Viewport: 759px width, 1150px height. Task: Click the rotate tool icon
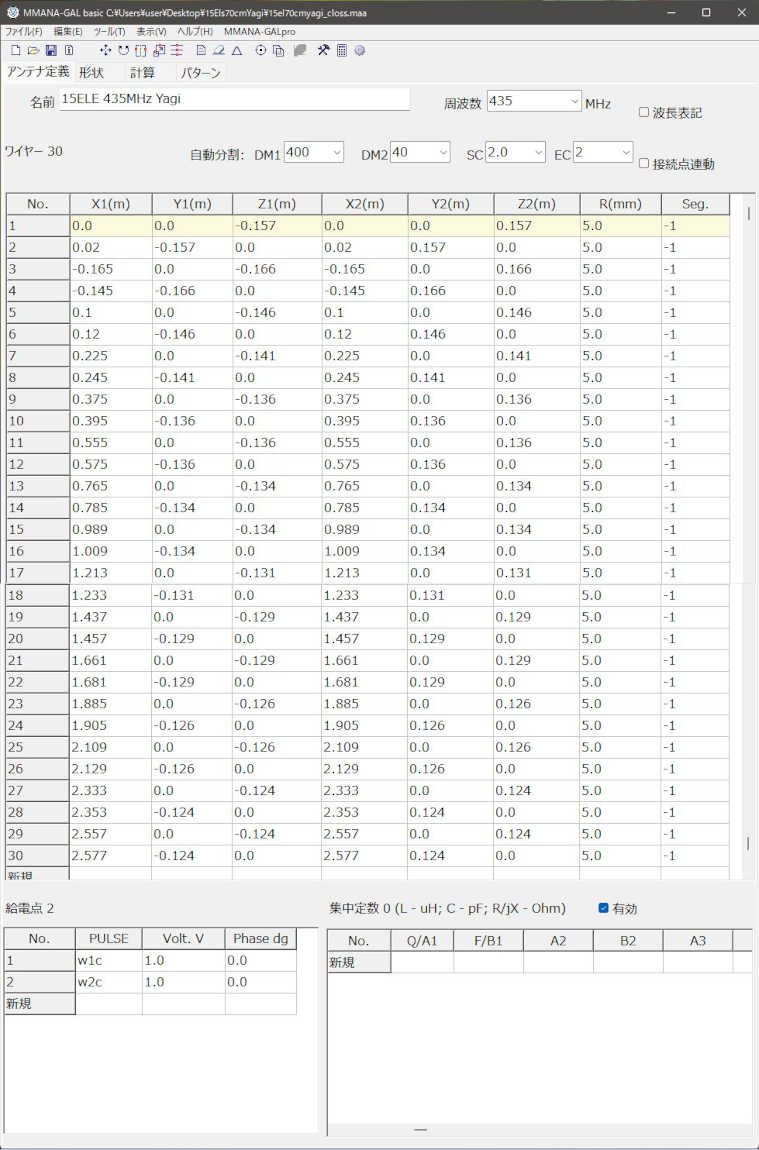point(123,50)
